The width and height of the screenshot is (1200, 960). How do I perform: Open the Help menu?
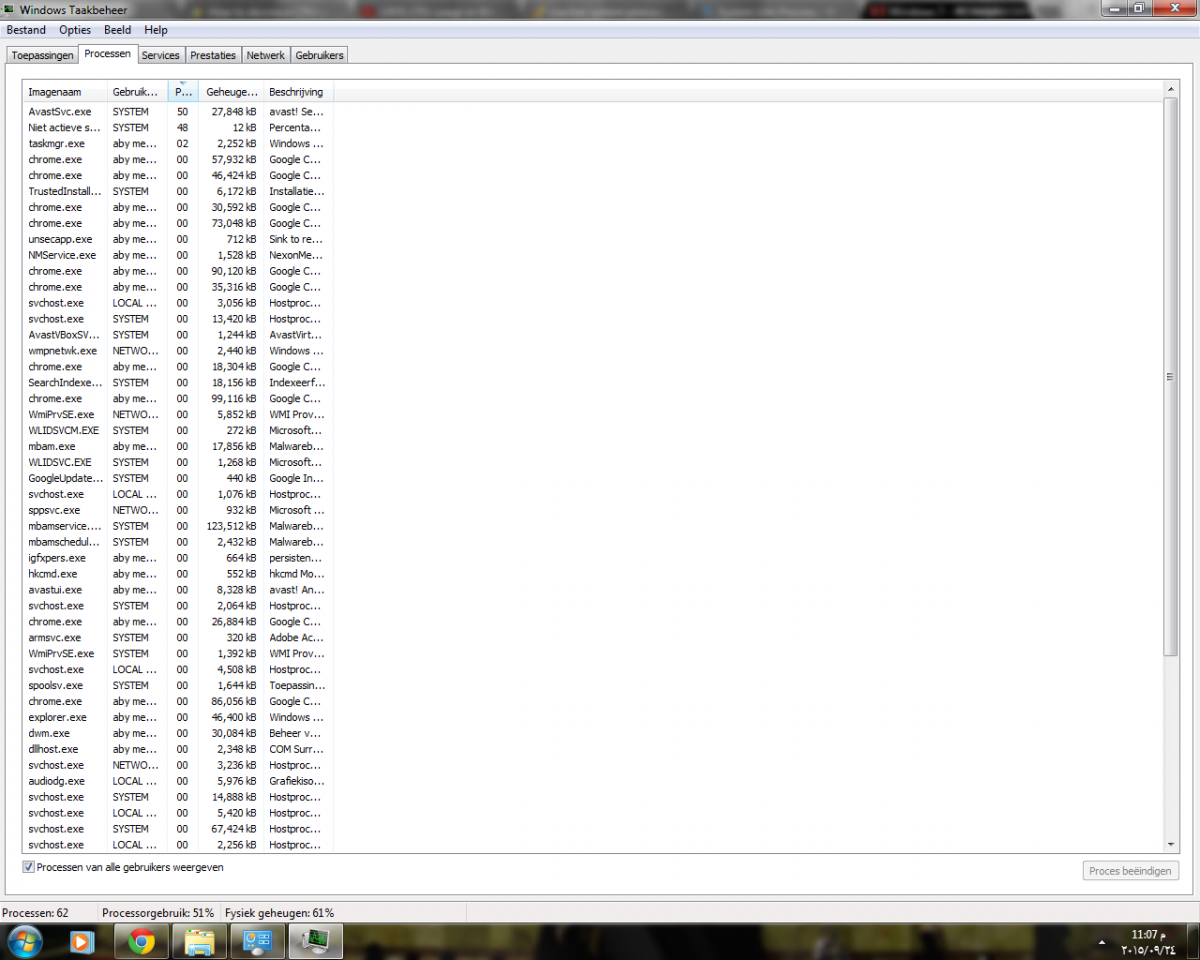click(156, 30)
